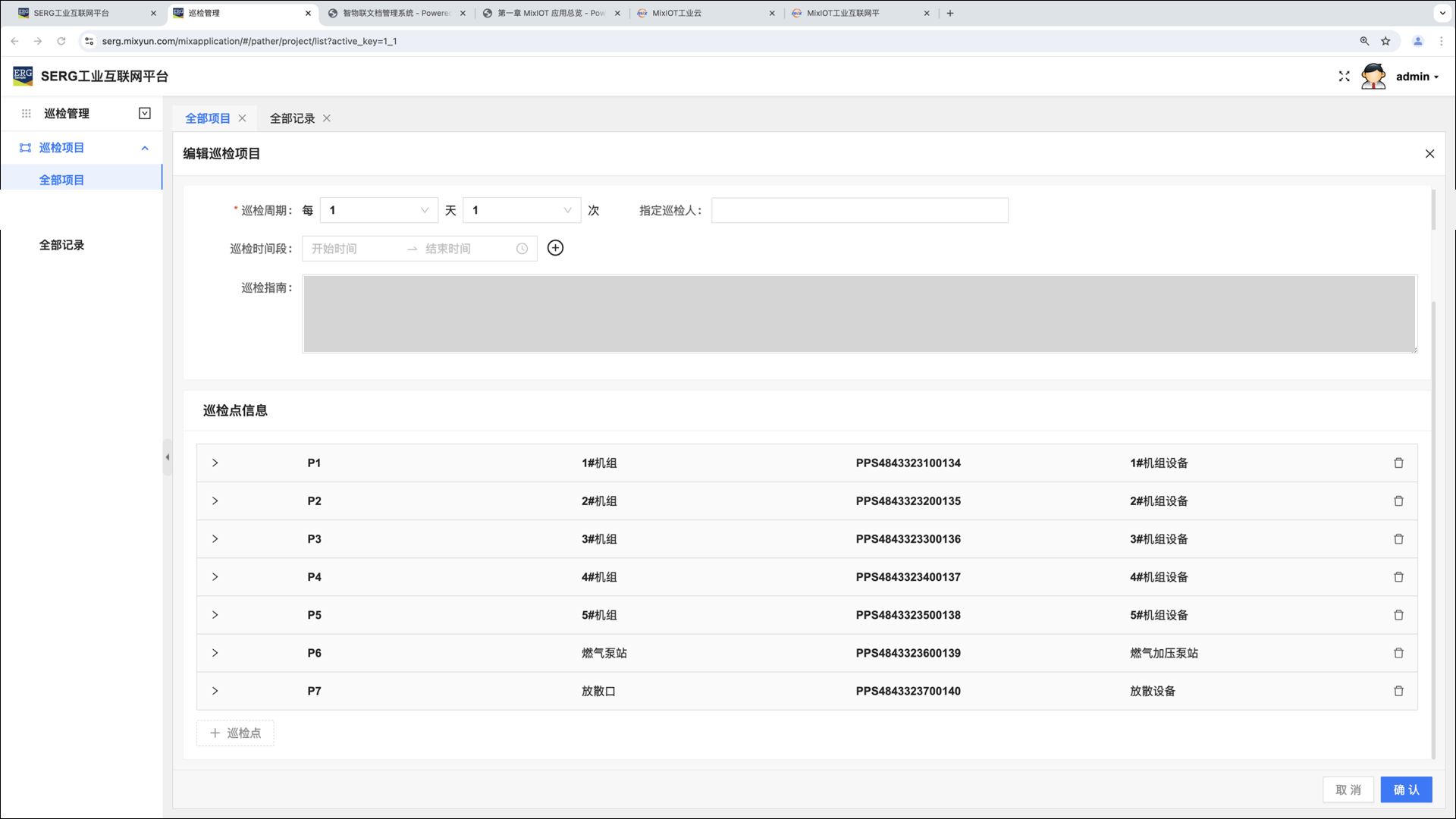The height and width of the screenshot is (819, 1456).
Task: Click the 指定巡检人 input field
Action: click(x=859, y=210)
